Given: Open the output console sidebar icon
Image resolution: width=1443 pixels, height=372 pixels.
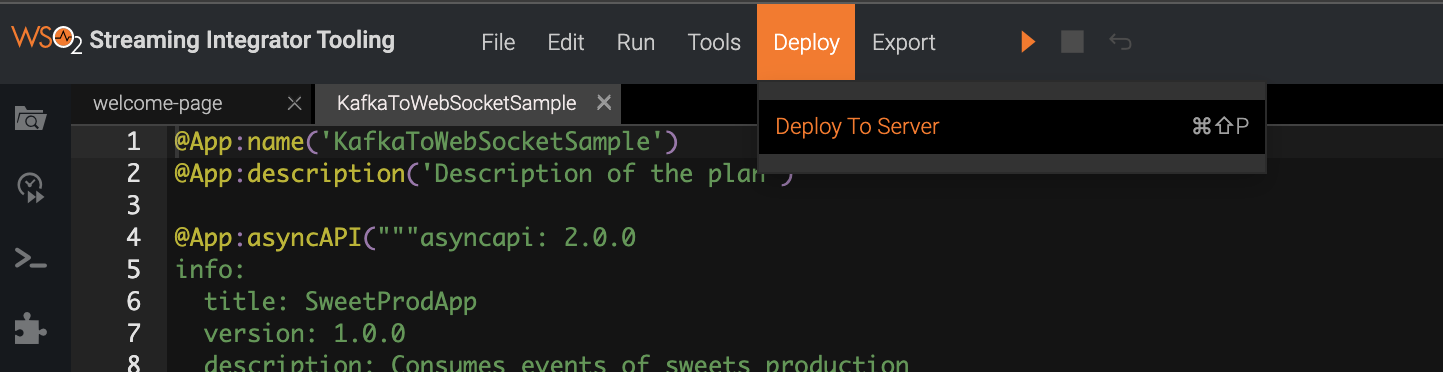Looking at the screenshot, I should click(31, 259).
